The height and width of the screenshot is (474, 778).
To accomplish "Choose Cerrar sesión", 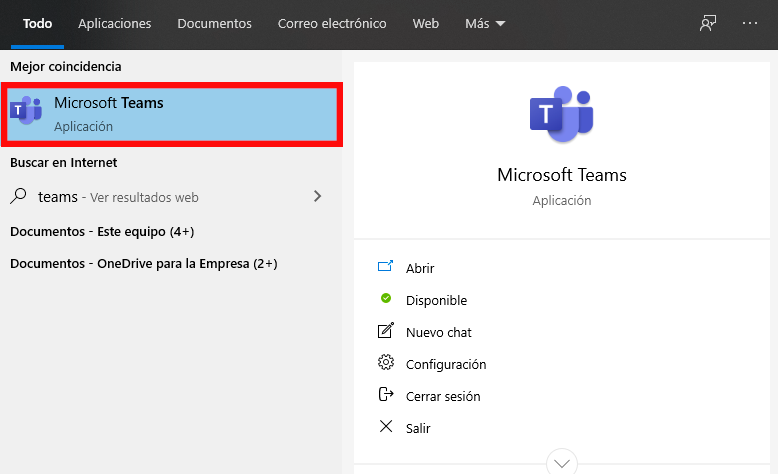I will (443, 397).
